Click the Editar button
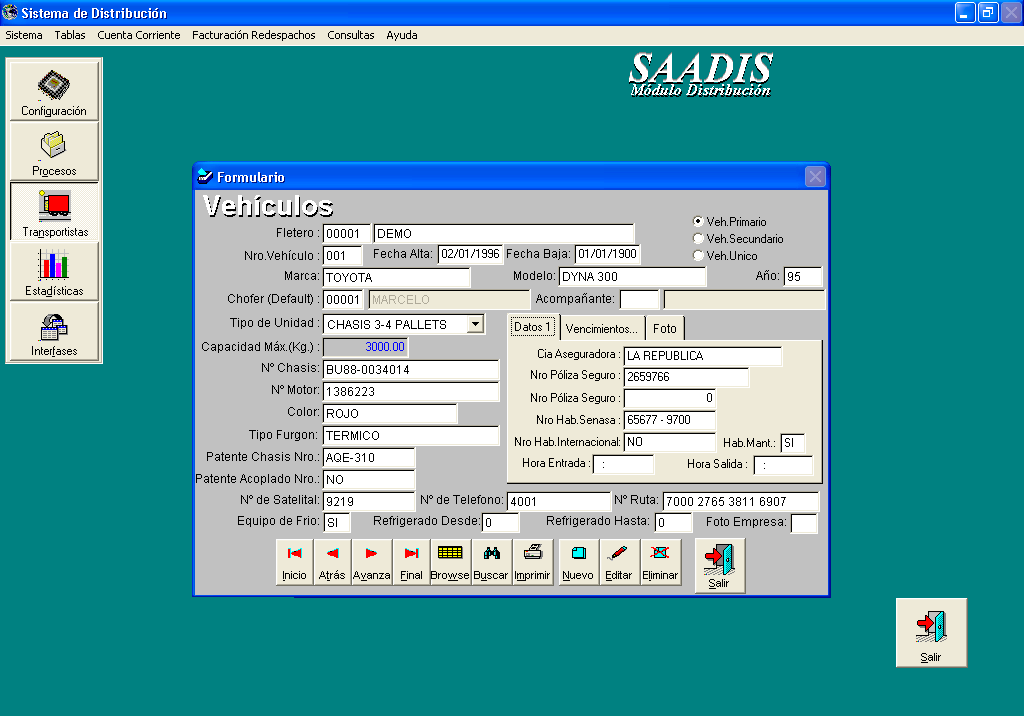 (618, 562)
